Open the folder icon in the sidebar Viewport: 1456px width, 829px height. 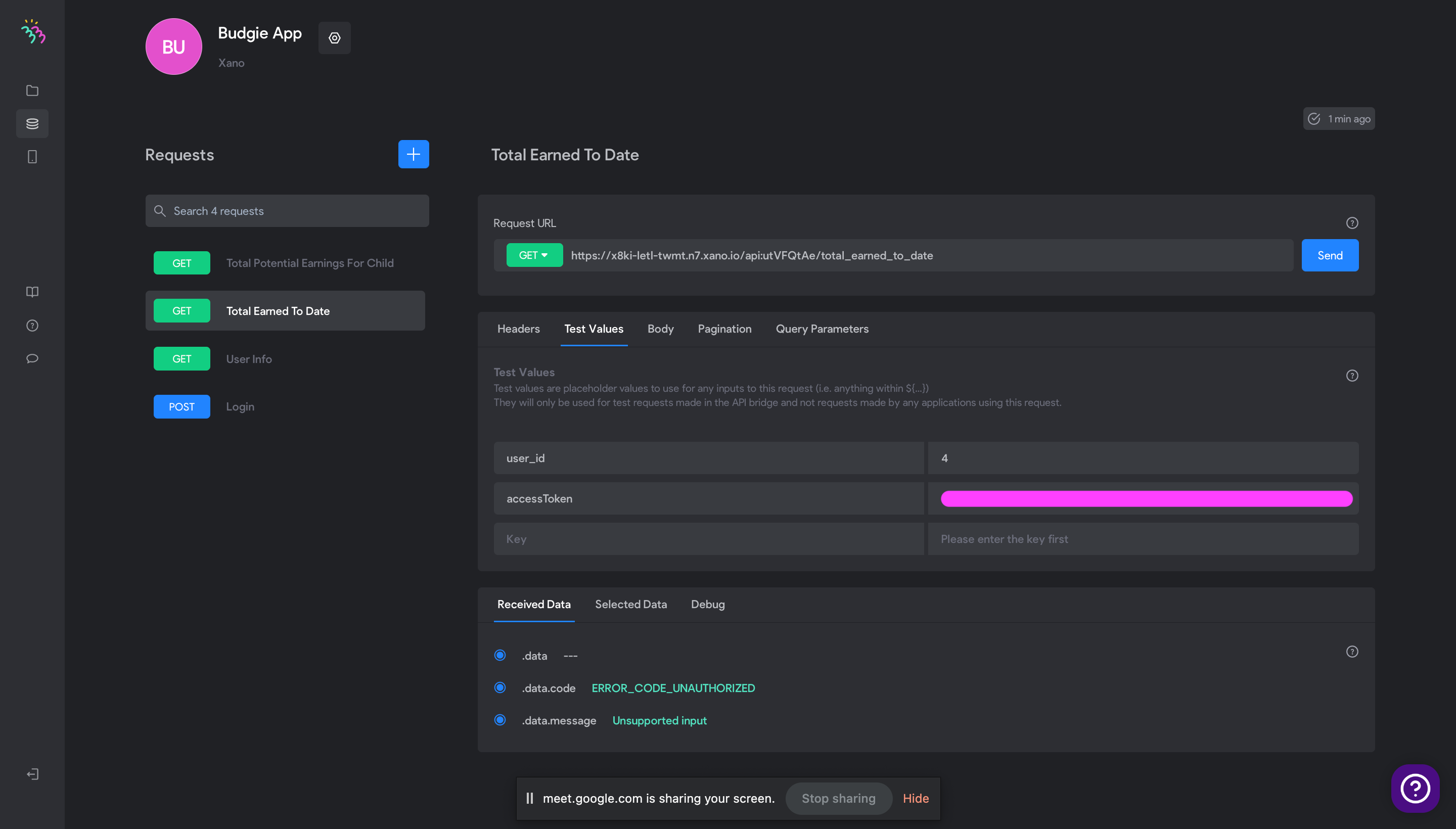pyautogui.click(x=32, y=90)
